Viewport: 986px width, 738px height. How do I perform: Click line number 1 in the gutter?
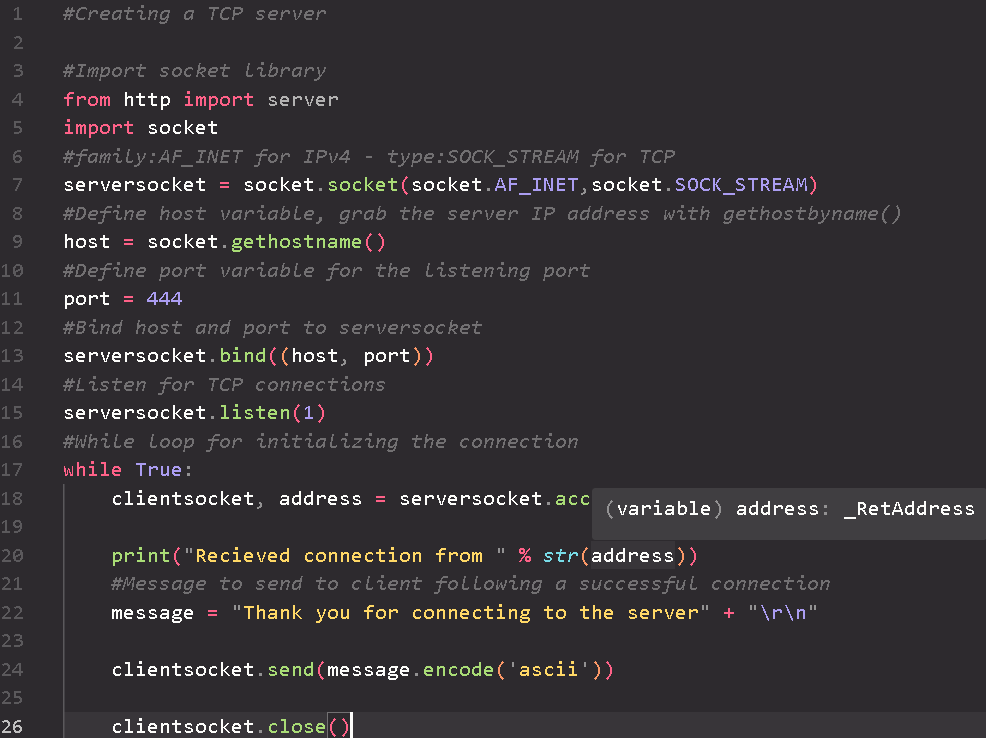(18, 14)
